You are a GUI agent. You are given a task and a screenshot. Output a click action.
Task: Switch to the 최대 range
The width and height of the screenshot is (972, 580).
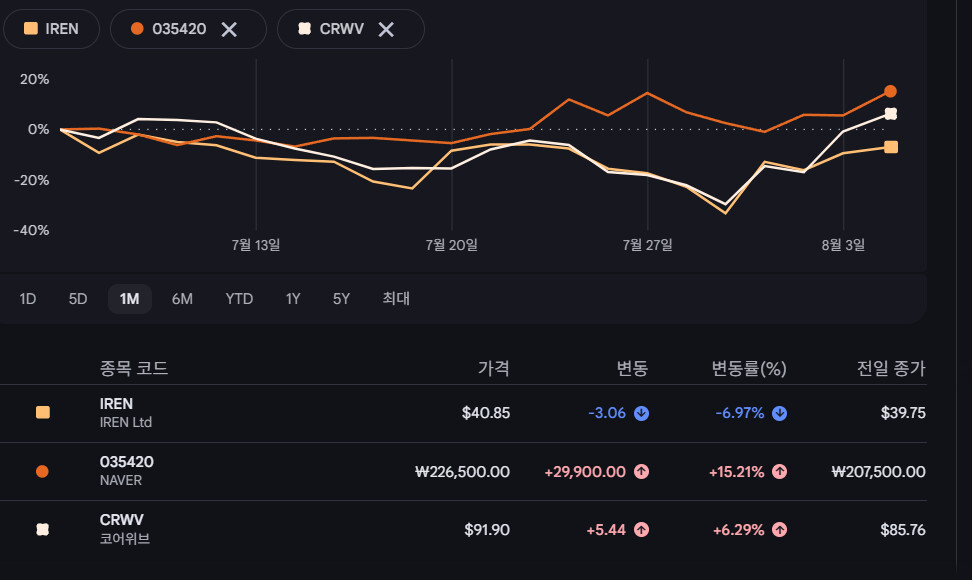point(396,299)
